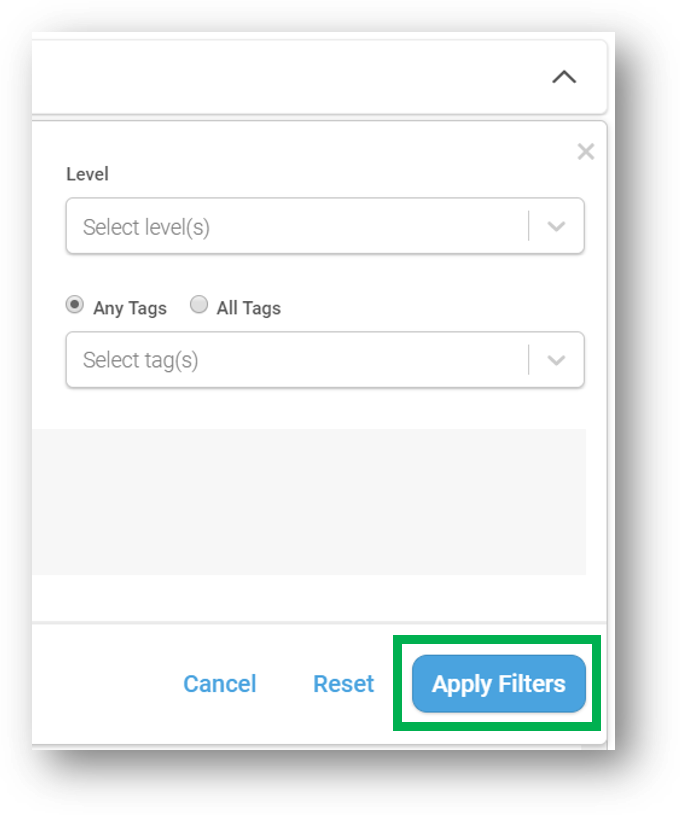Click white space below the tags field
The height and width of the screenshot is (815, 680).
coord(309,409)
